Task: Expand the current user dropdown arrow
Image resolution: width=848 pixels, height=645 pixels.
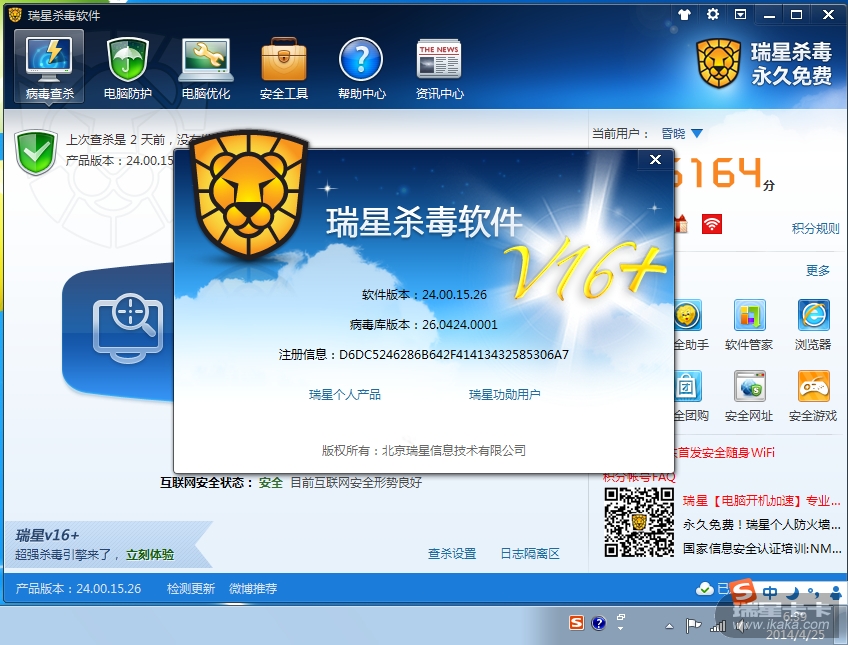Action: (697, 133)
